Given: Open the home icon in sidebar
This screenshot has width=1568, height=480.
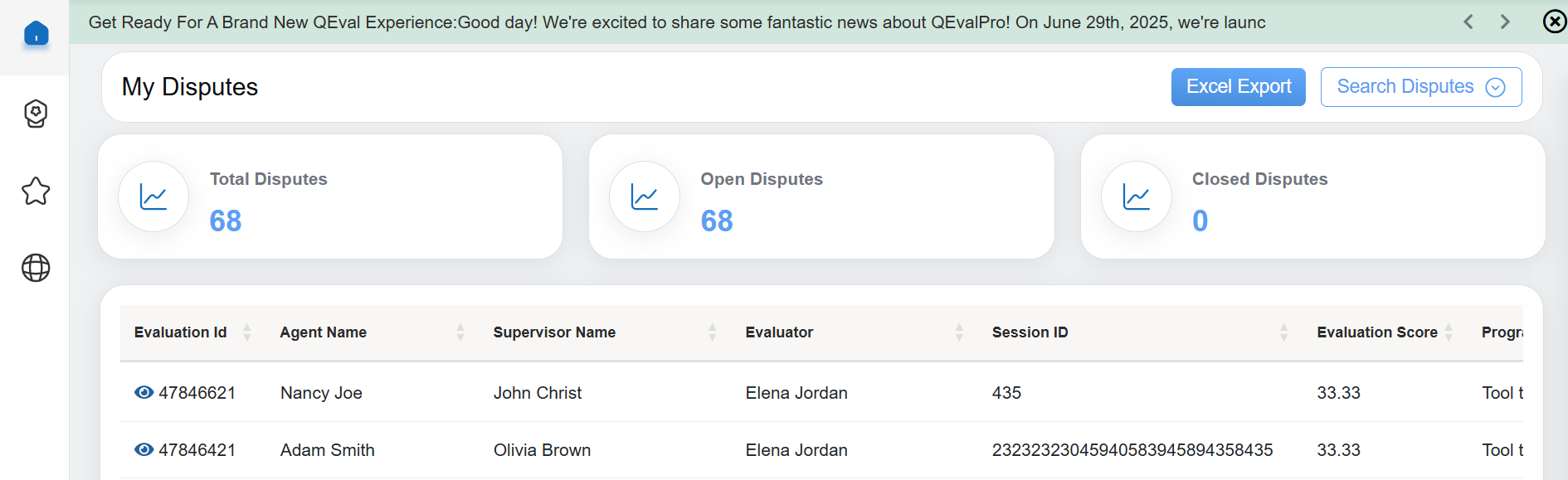Looking at the screenshot, I should 36,34.
